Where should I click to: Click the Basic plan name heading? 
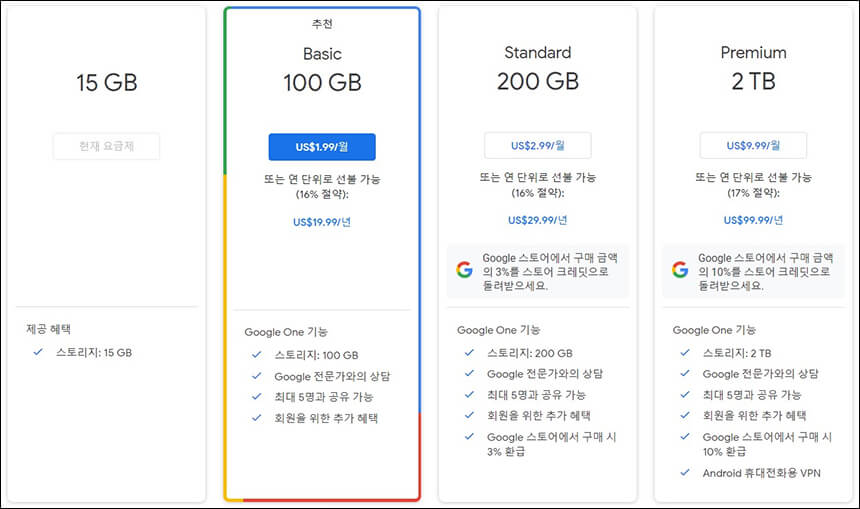click(x=322, y=54)
